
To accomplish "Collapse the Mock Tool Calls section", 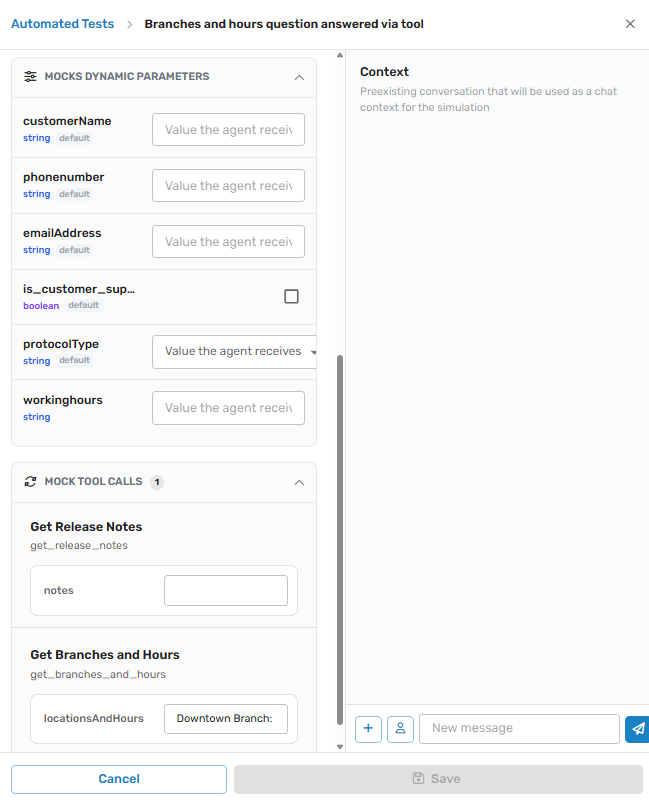I will tap(299, 483).
